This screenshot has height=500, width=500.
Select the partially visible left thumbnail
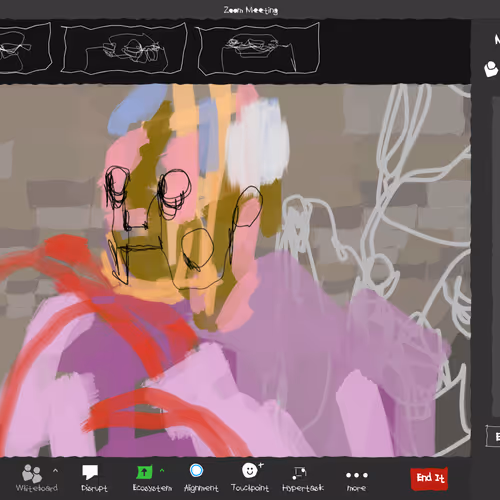(25, 48)
